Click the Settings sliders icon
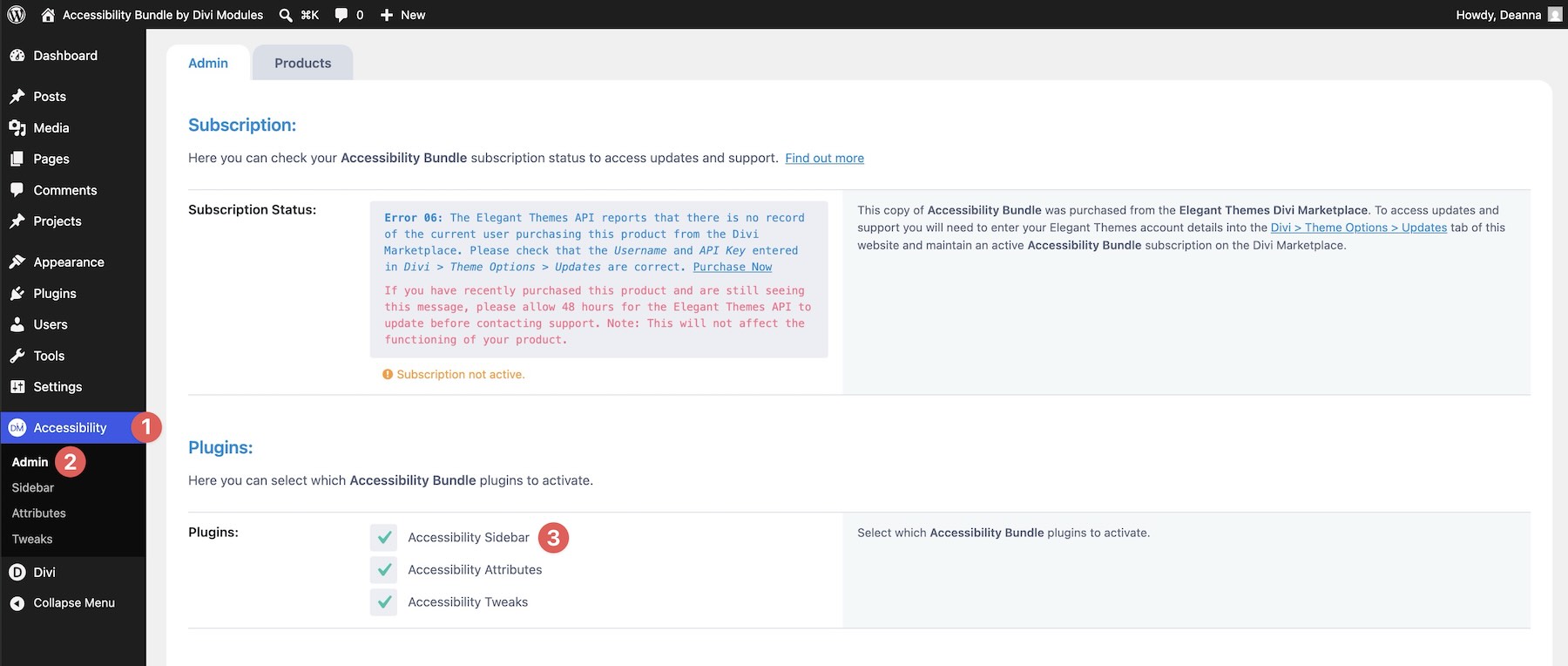1568x666 pixels. pos(17,387)
